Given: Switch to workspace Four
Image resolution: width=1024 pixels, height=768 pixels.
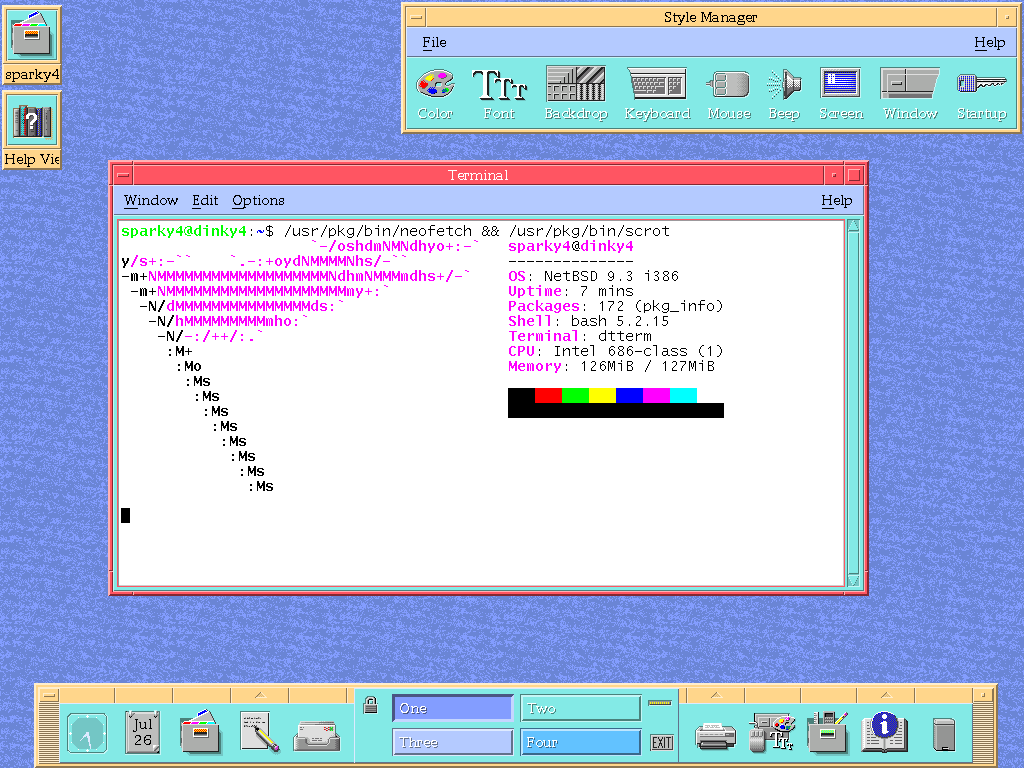Looking at the screenshot, I should pyautogui.click(x=580, y=742).
